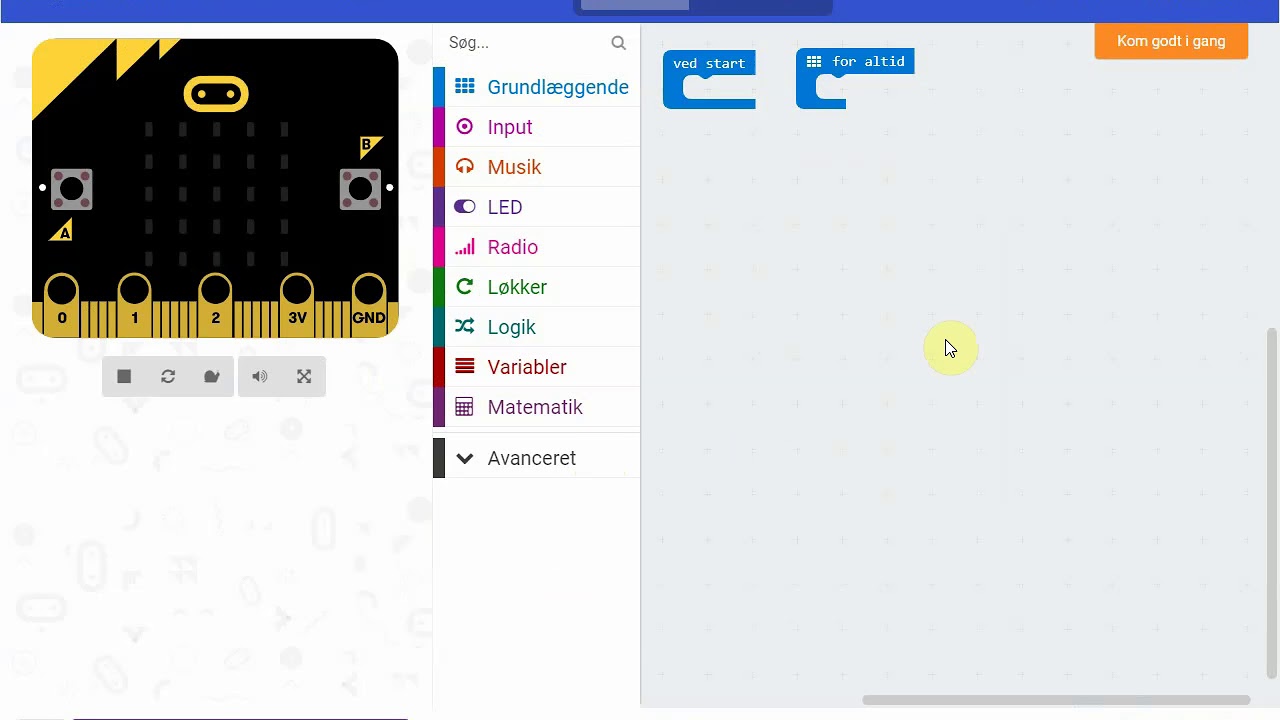Open the Matematik block category
1280x720 pixels.
point(537,407)
